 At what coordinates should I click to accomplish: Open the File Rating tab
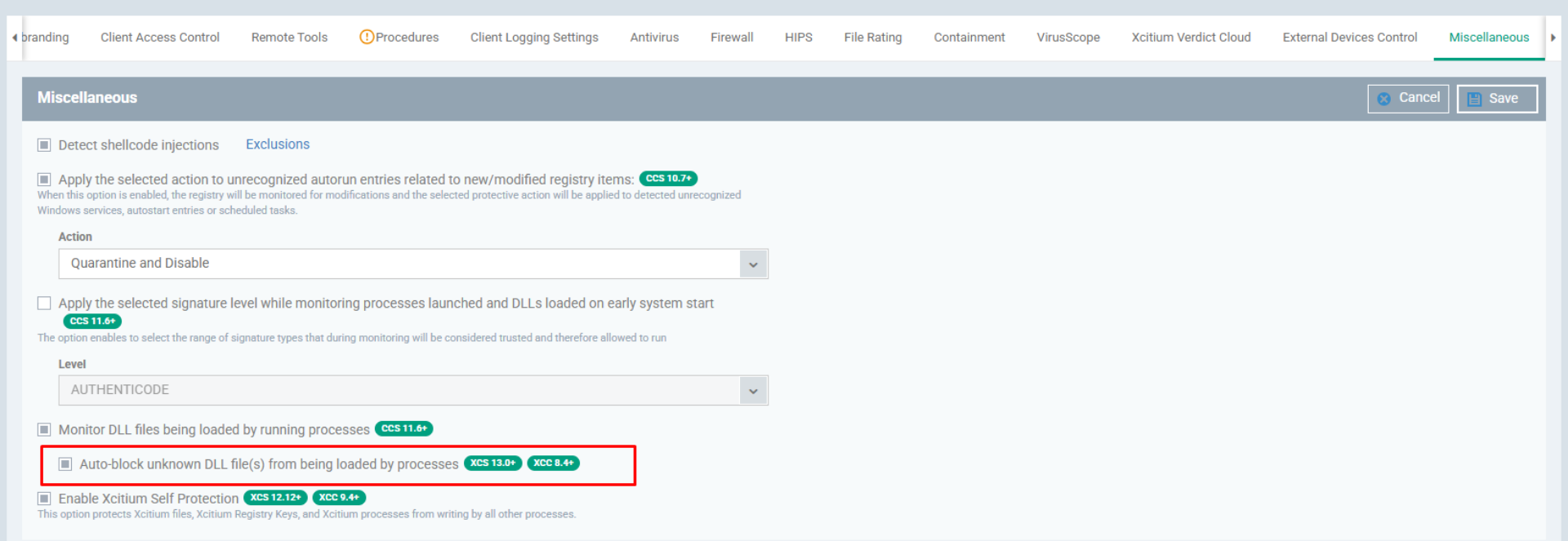[x=873, y=38]
